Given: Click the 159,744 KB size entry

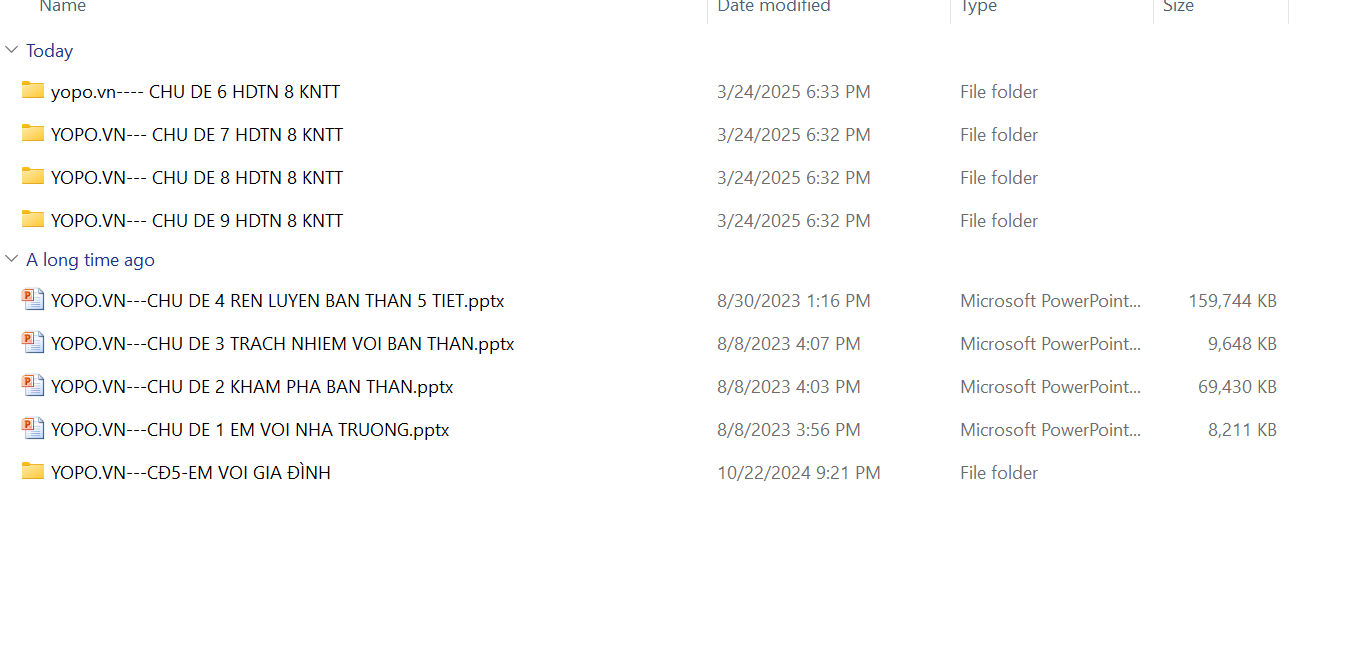Looking at the screenshot, I should tap(1232, 301).
